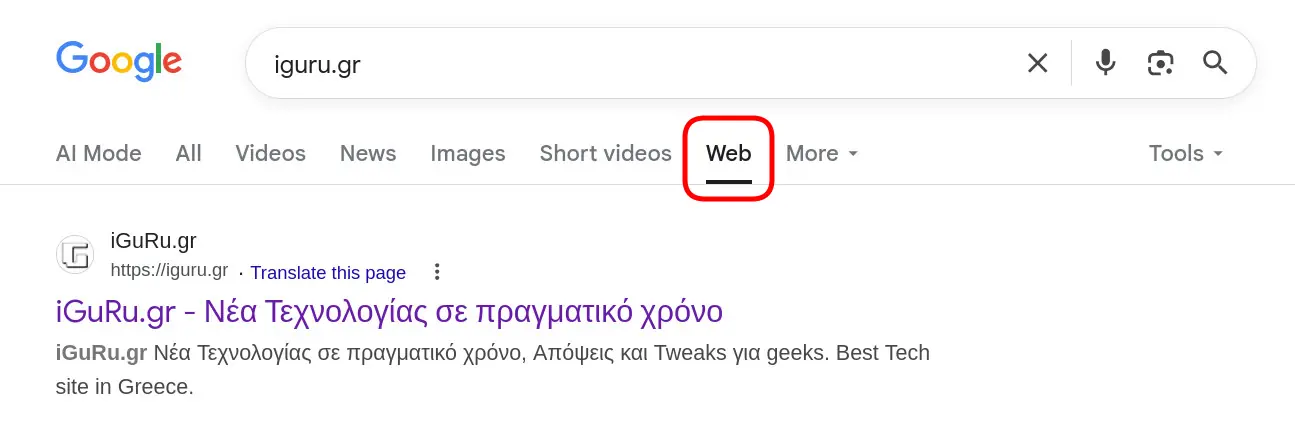Clear the search box with X icon
1295x430 pixels.
coord(1038,64)
